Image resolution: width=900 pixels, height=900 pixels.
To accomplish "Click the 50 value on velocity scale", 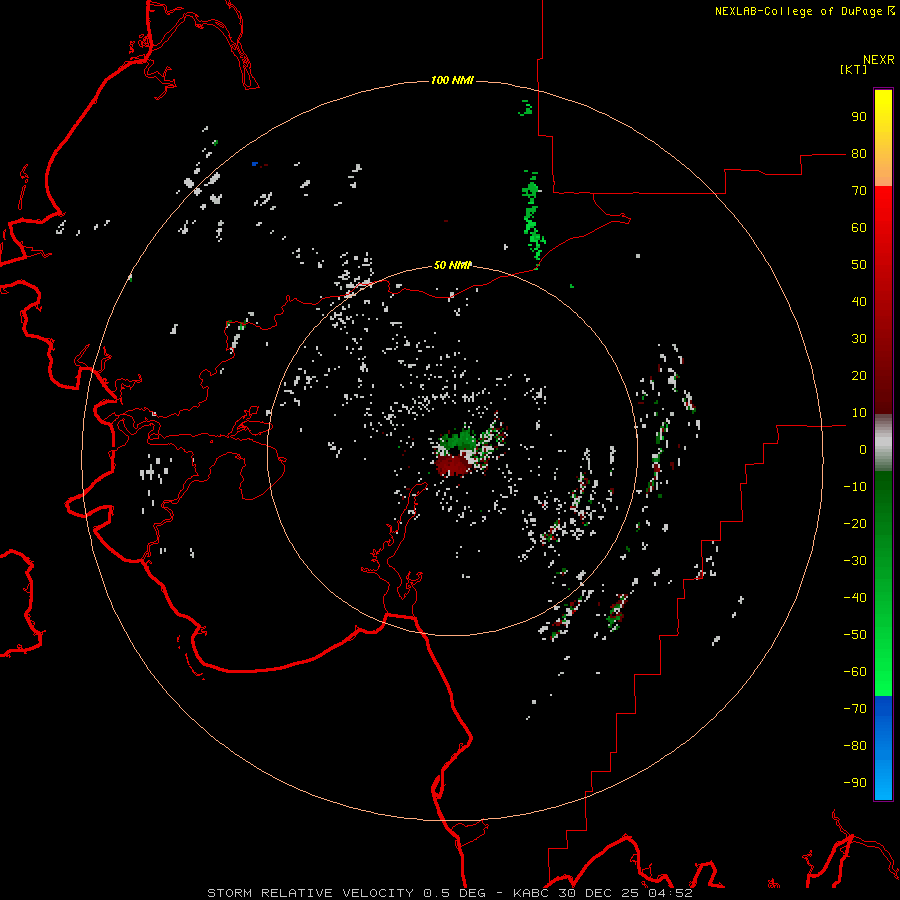I will [x=859, y=265].
